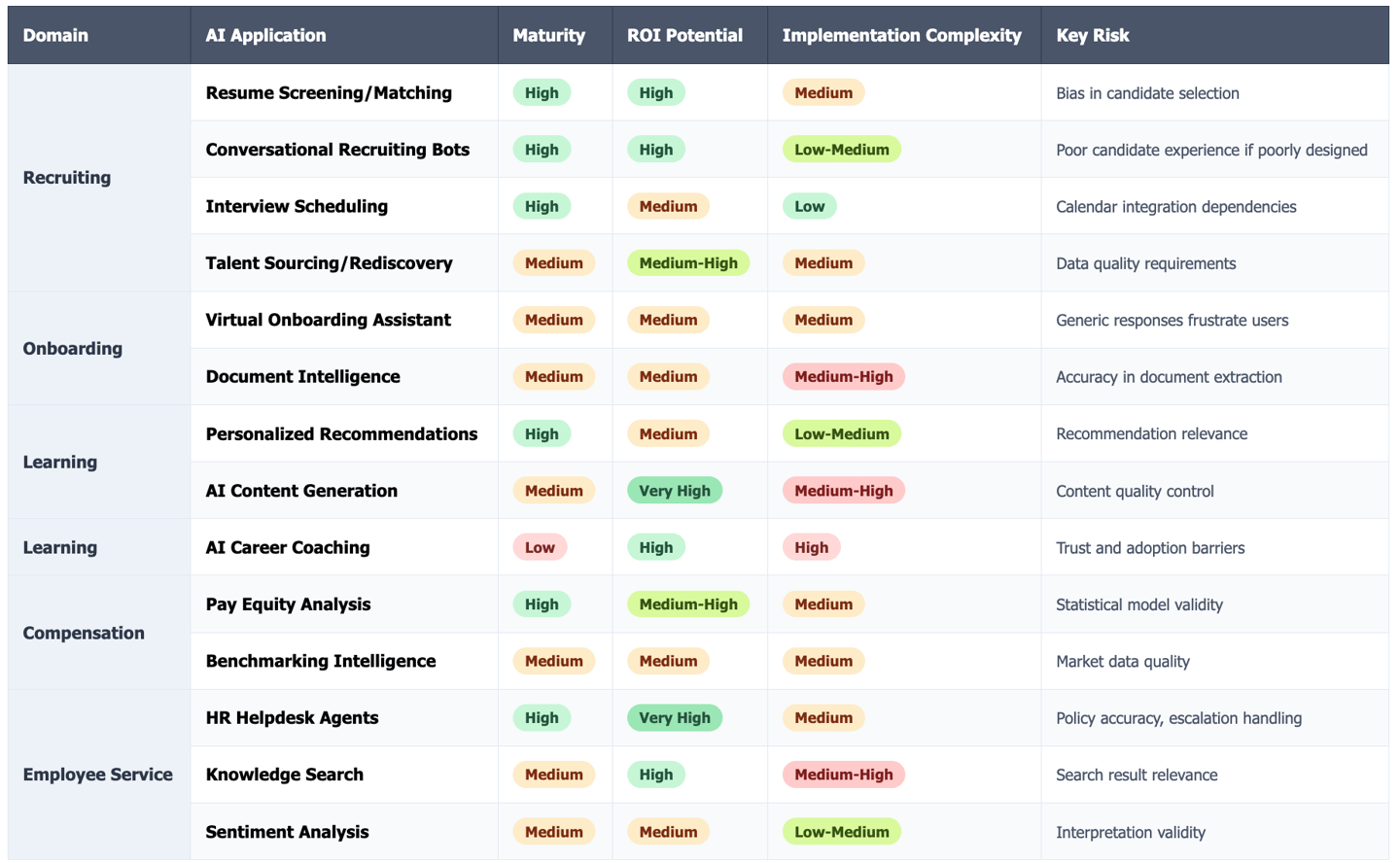This screenshot has width=1400, height=863.
Task: Click the Onboarding domain cell
Action: (x=73, y=349)
